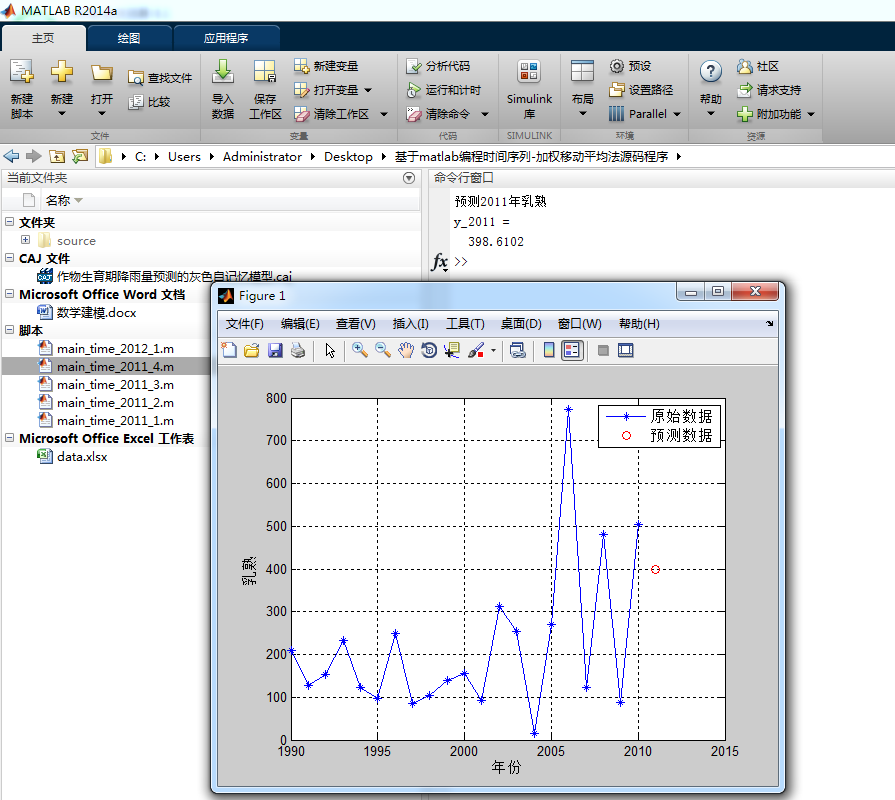Click Request Support (请求支持) icon

744,90
